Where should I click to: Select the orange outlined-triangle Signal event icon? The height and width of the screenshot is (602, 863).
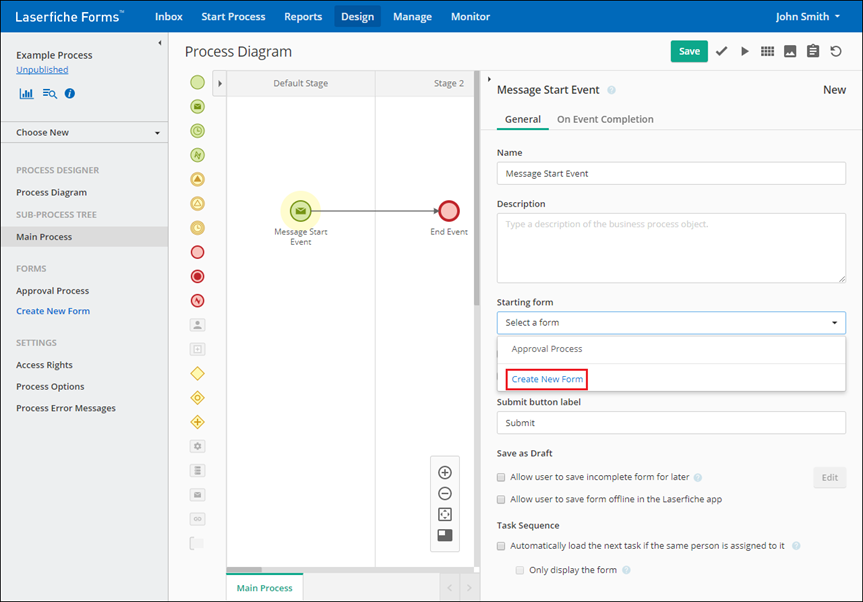pyautogui.click(x=198, y=204)
